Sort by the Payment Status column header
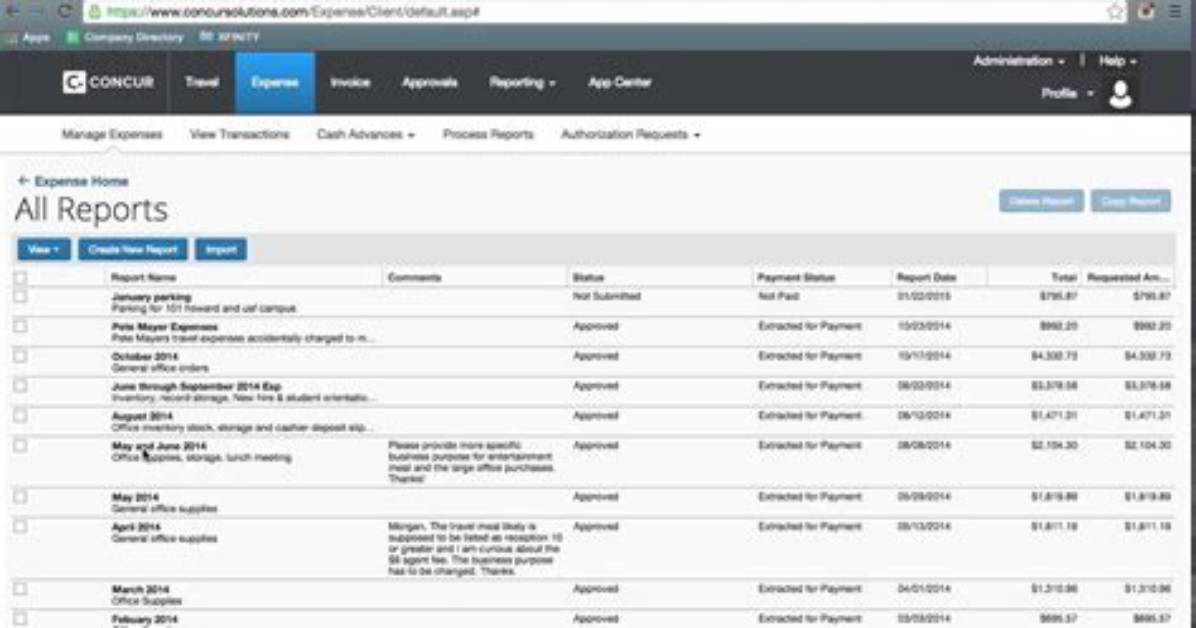The image size is (1196, 628). coord(796,278)
